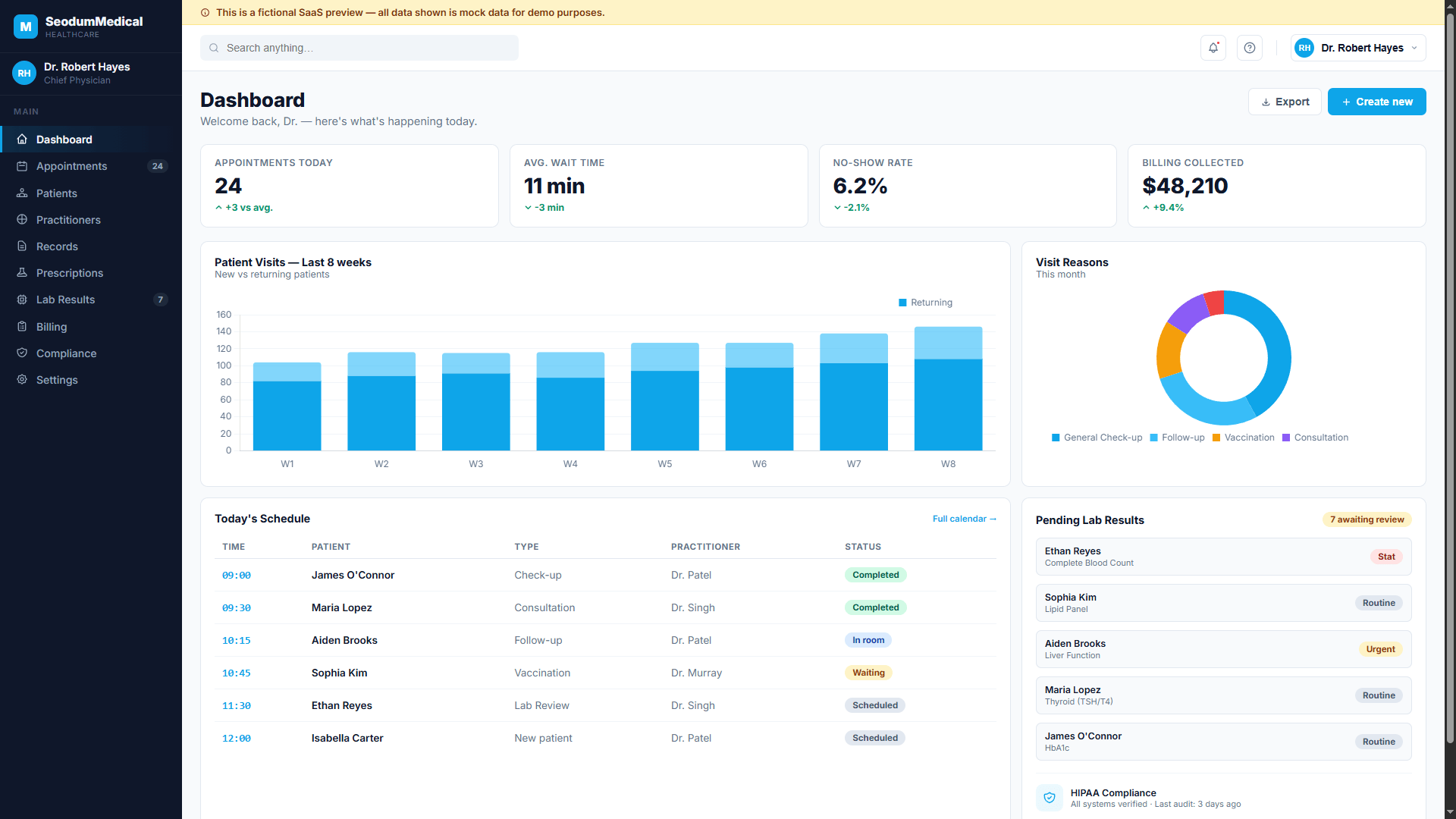Open Settings in the sidebar
Image resolution: width=1456 pixels, height=819 pixels.
(91, 380)
